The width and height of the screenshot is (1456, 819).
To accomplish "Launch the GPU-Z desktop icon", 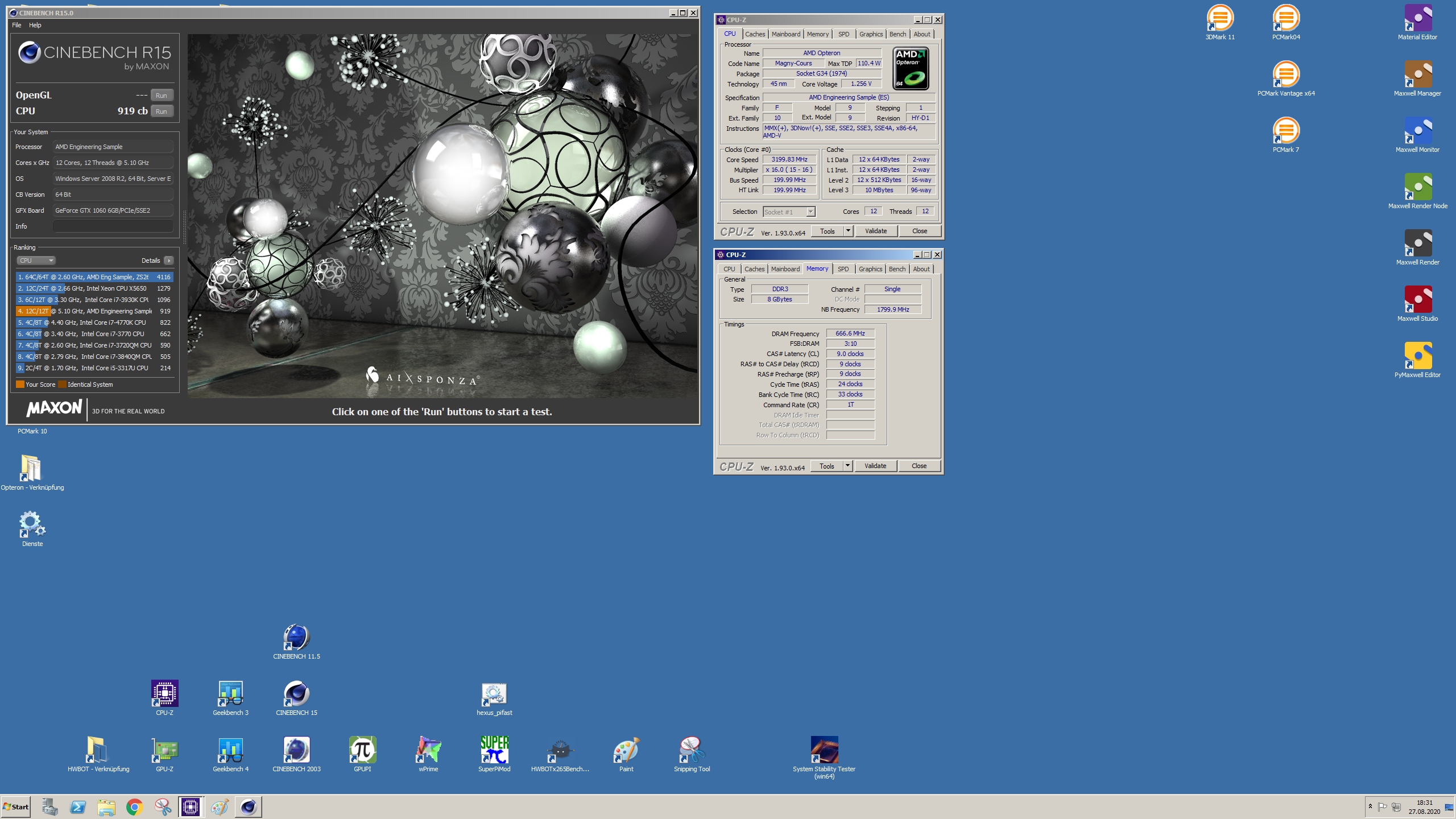I will tap(164, 754).
